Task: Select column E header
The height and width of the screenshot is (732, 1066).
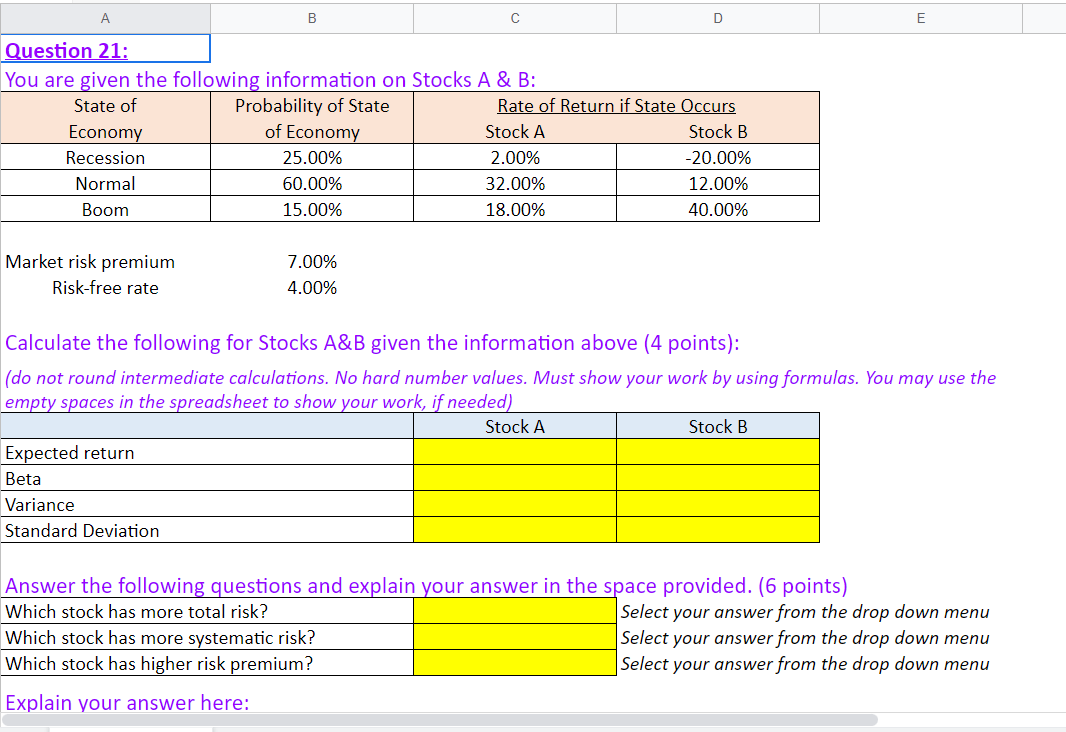Action: click(x=921, y=18)
